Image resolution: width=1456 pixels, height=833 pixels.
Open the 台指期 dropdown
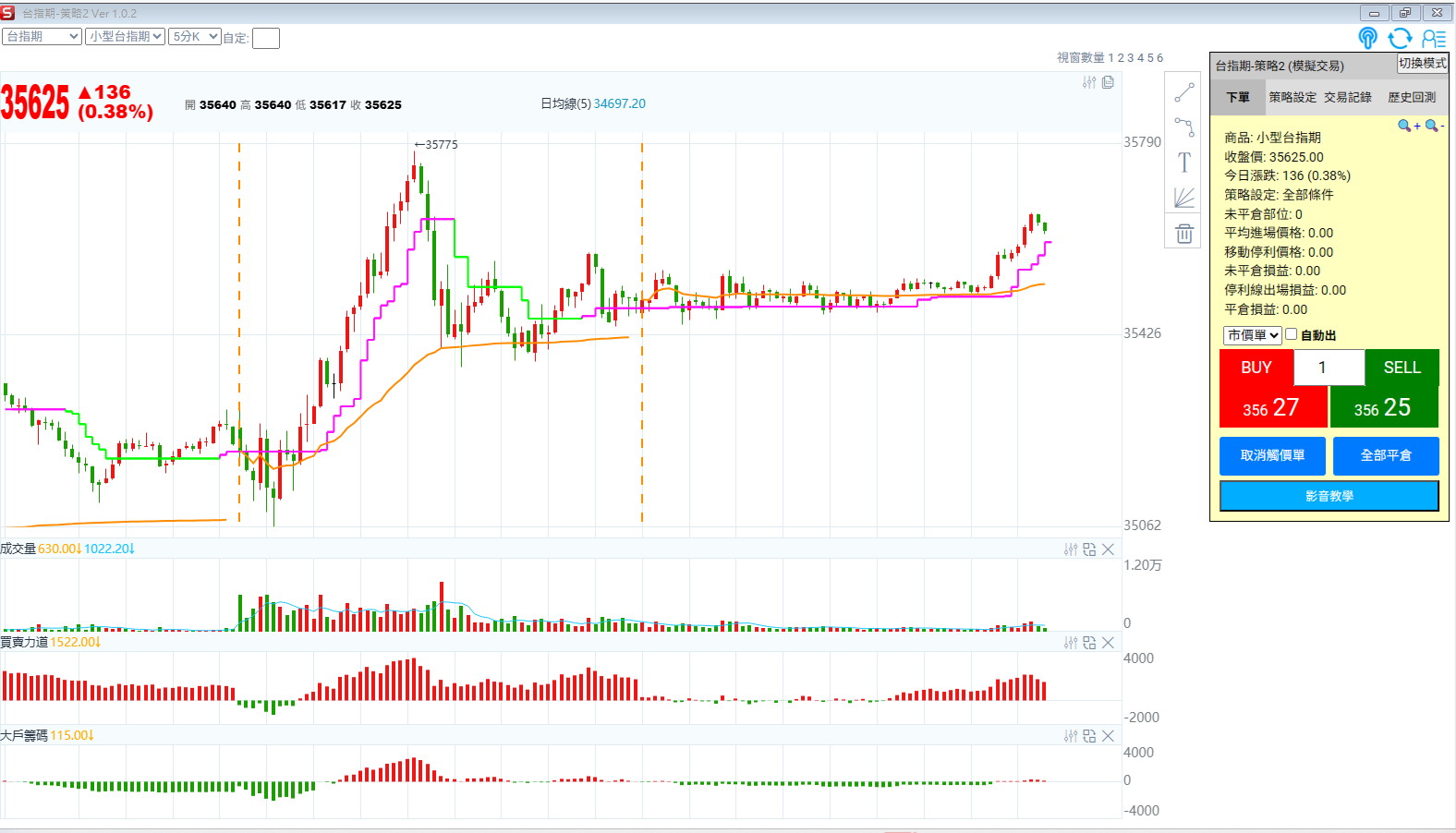coord(42,36)
